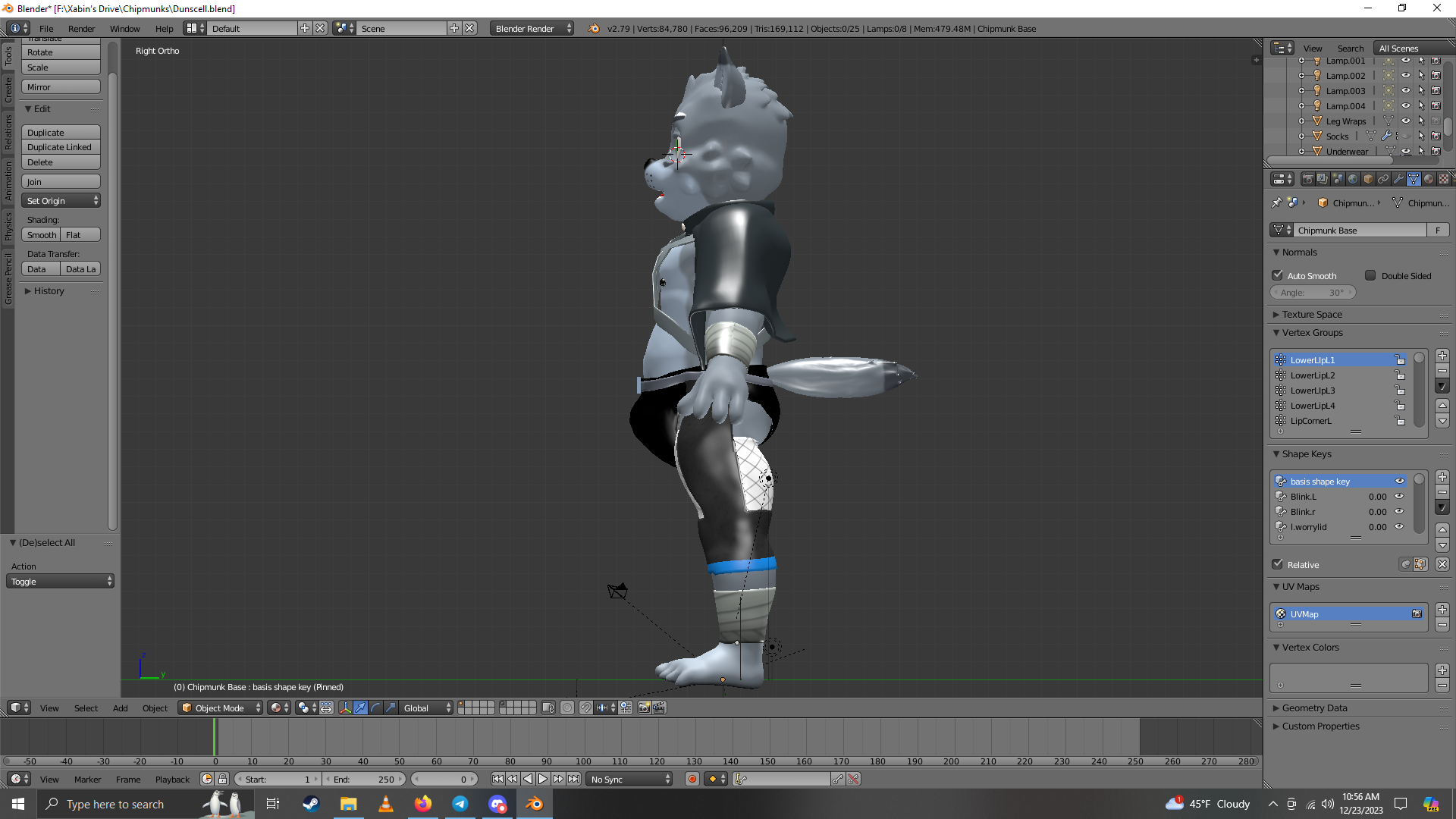Click the Duplicate Linked button
The height and width of the screenshot is (819, 1456).
coord(60,147)
